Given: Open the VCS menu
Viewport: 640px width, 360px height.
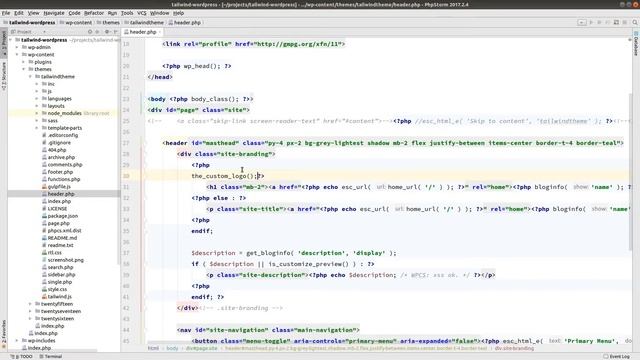Looking at the screenshot, I should coord(142,13).
